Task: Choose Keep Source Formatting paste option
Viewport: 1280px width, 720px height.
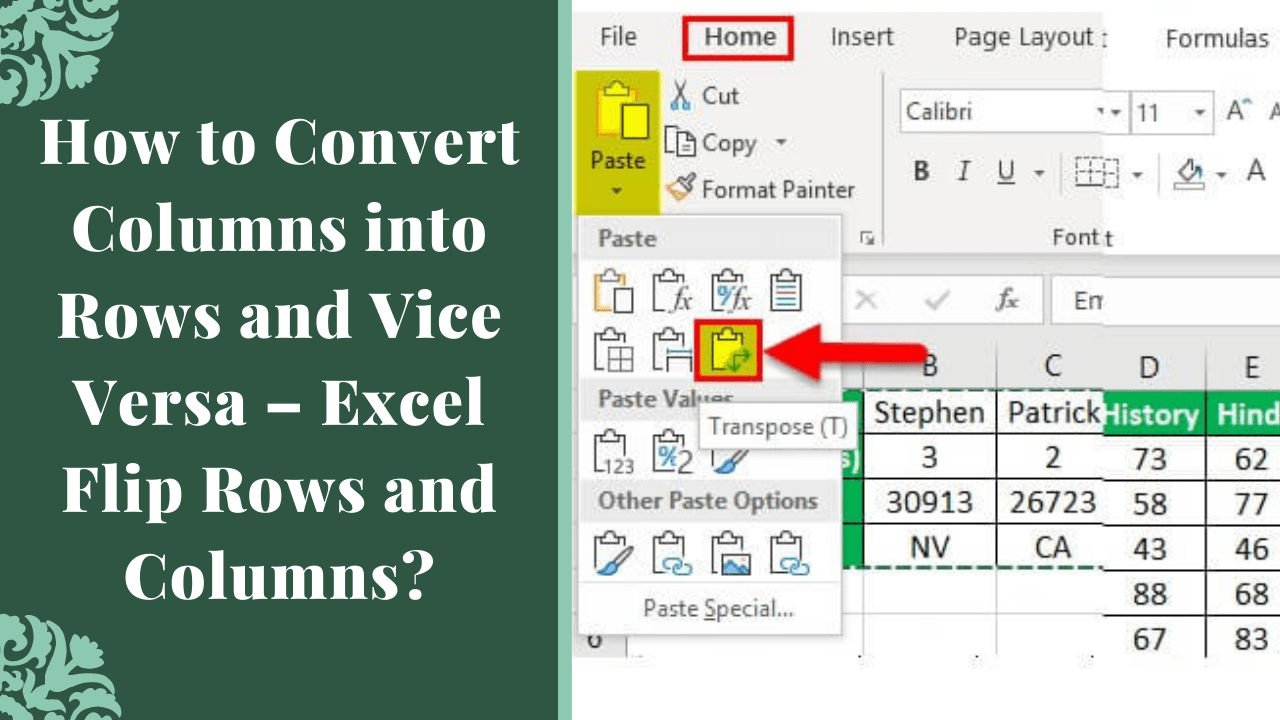Action: tap(787, 291)
